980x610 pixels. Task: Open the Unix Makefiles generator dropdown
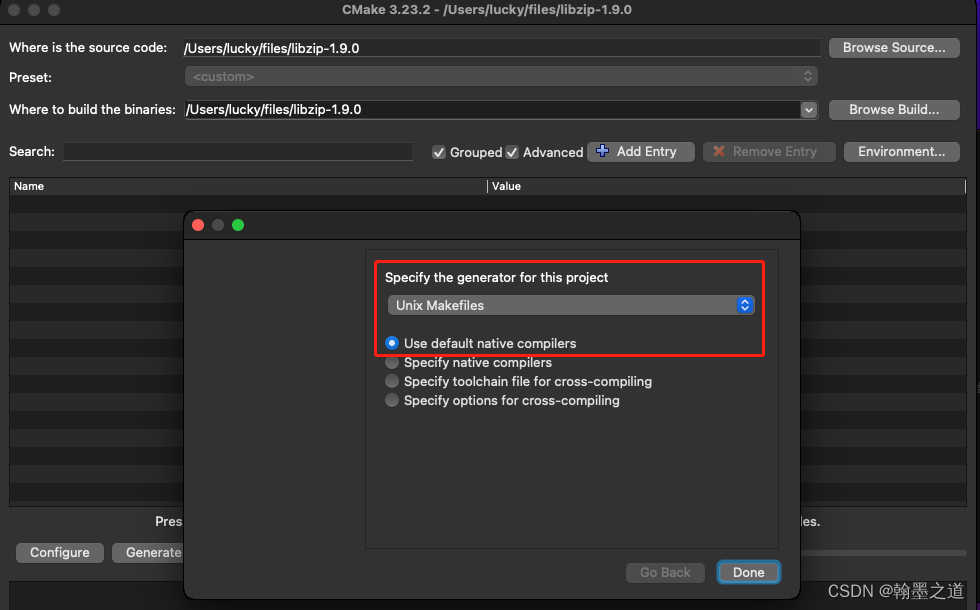571,305
